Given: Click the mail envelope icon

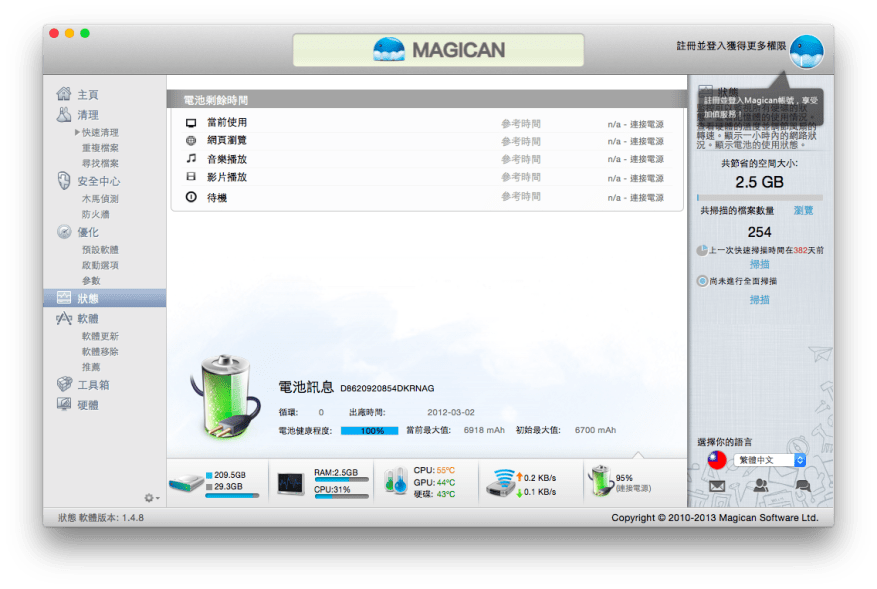Looking at the screenshot, I should (x=717, y=486).
